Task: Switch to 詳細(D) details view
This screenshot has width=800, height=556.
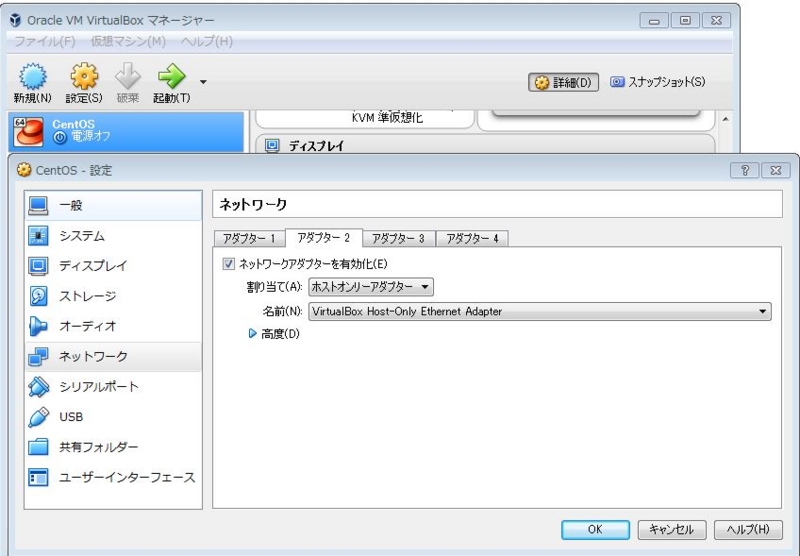Action: [x=563, y=82]
